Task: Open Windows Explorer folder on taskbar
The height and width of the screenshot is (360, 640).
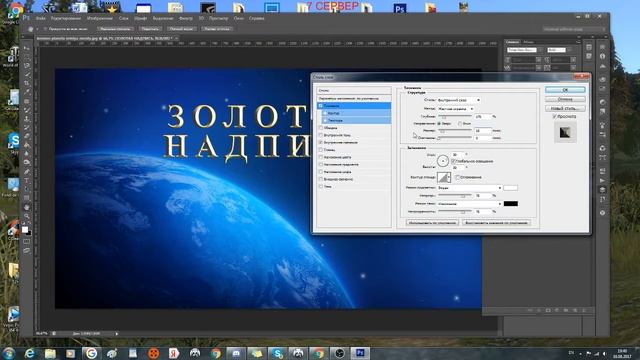Action: tap(50, 353)
